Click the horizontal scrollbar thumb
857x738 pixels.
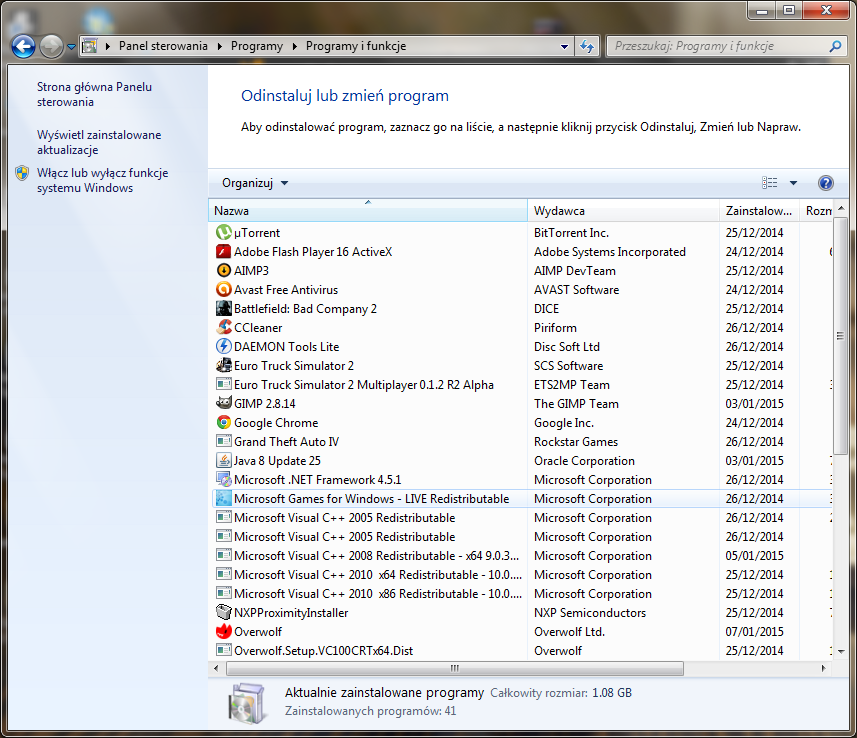coord(455,668)
